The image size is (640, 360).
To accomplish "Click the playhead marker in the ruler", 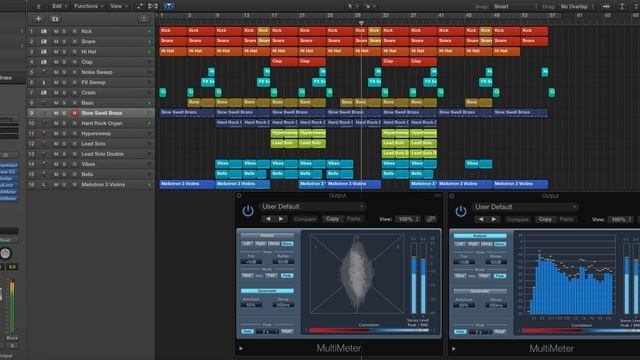I will [361, 23].
